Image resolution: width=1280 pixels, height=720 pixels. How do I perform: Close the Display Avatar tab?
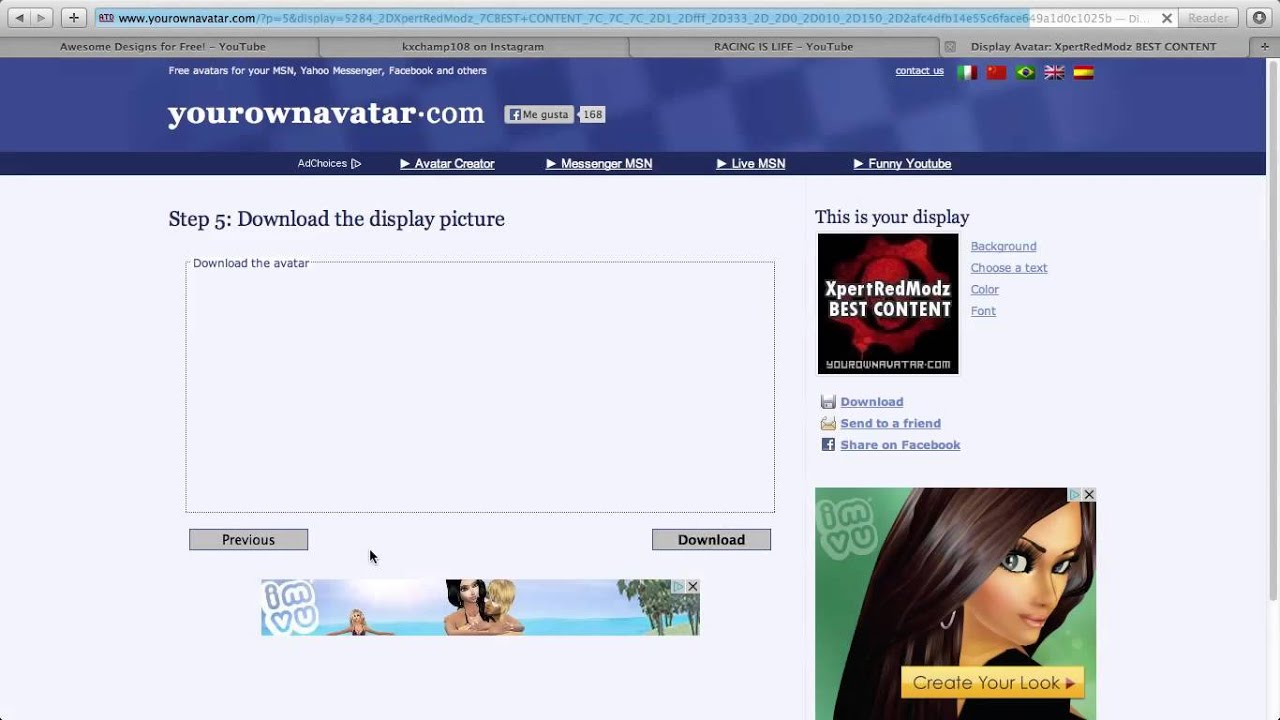tap(950, 46)
